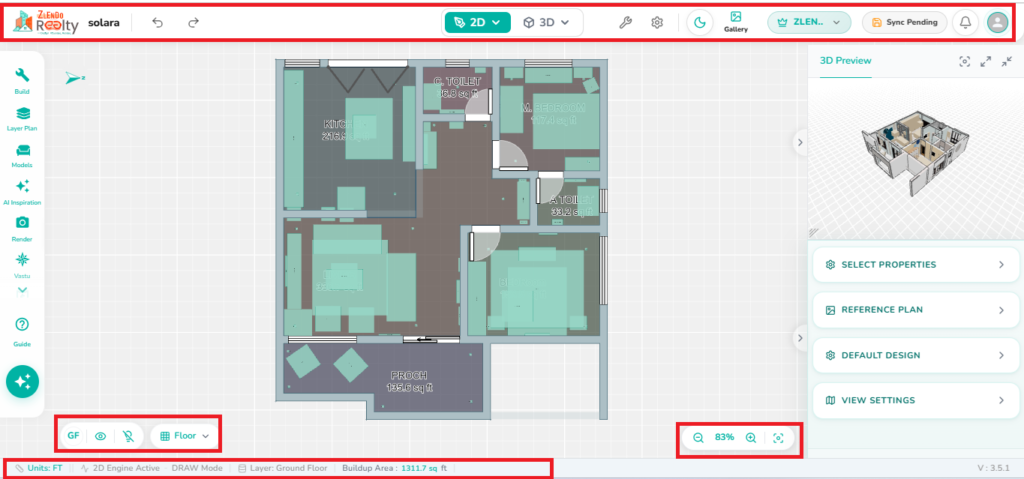Viewport: 1024px width, 479px height.
Task: Open the Build tools panel
Action: click(x=22, y=81)
